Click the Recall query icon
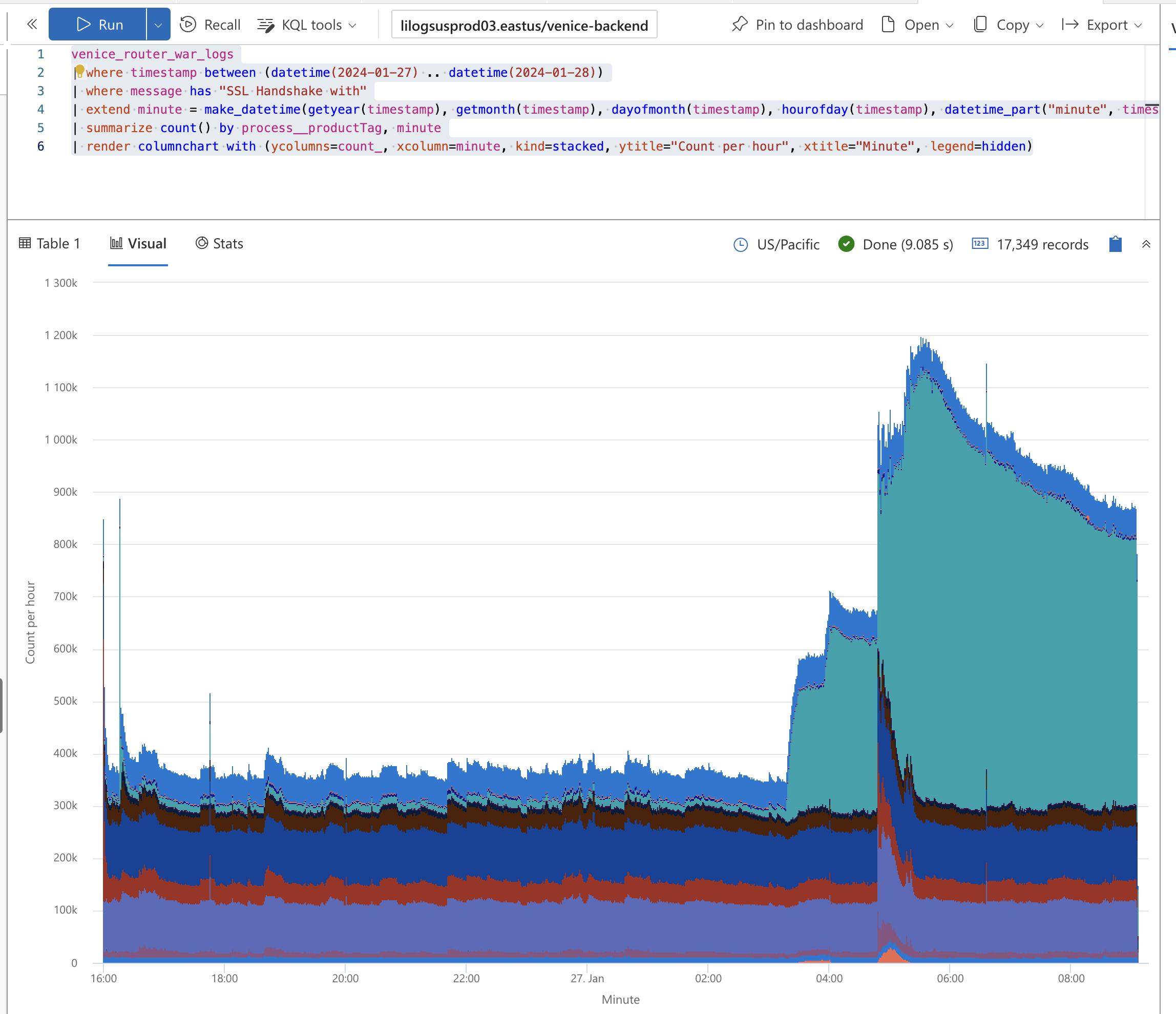1176x1014 pixels. [x=188, y=25]
